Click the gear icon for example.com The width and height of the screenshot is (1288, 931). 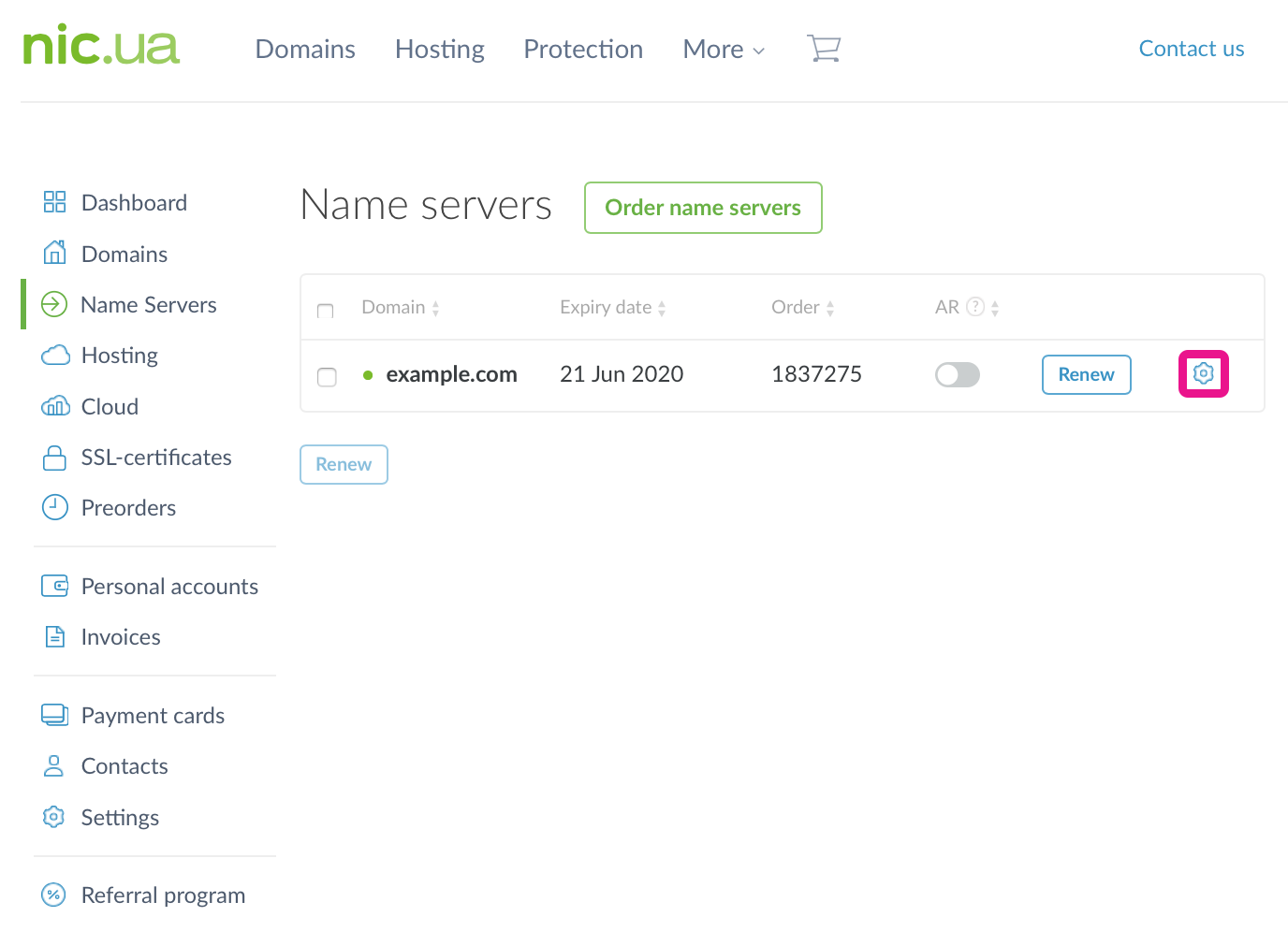coord(1203,374)
